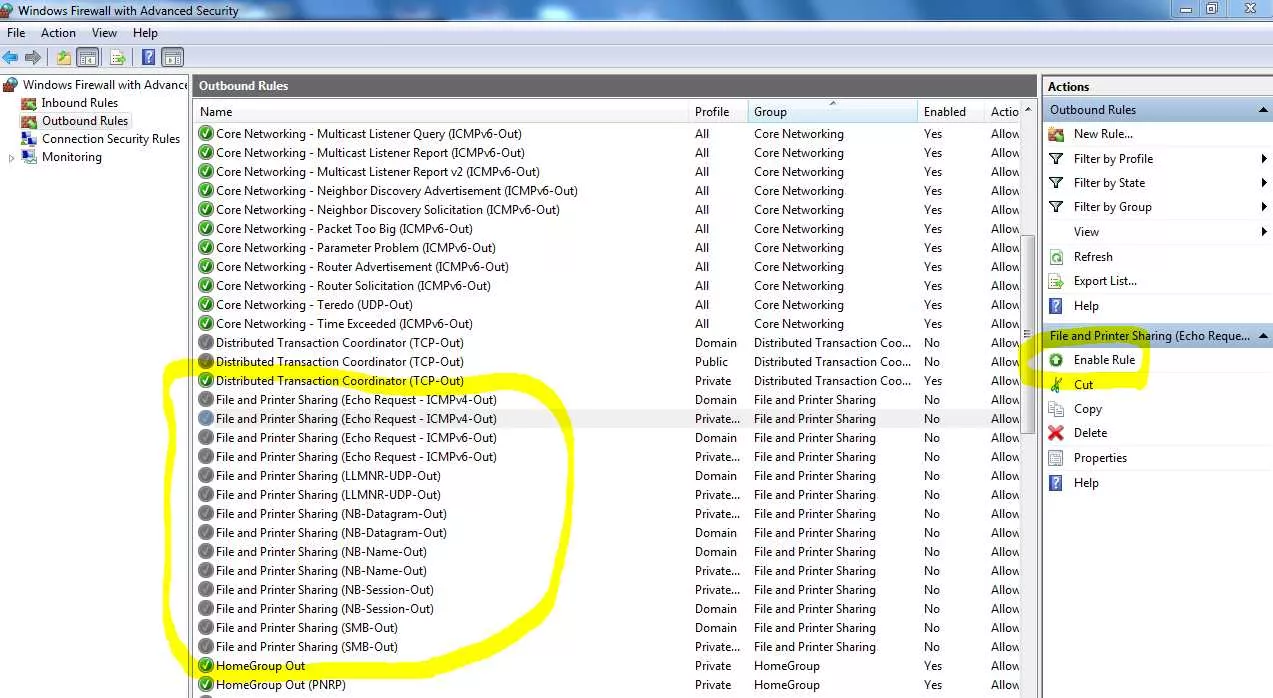
Task: Click the Refresh icon in the Actions pane
Action: coord(1055,257)
